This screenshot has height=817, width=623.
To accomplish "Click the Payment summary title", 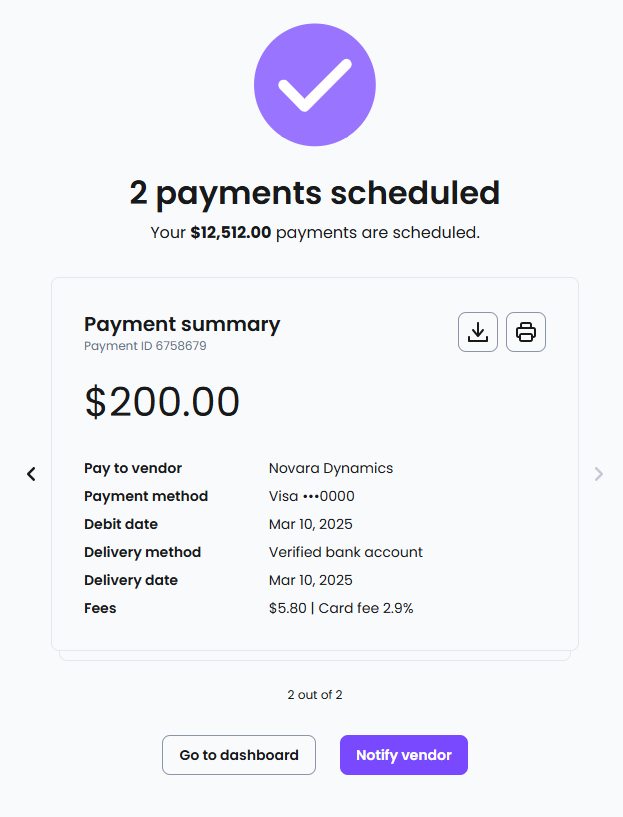I will [x=182, y=324].
